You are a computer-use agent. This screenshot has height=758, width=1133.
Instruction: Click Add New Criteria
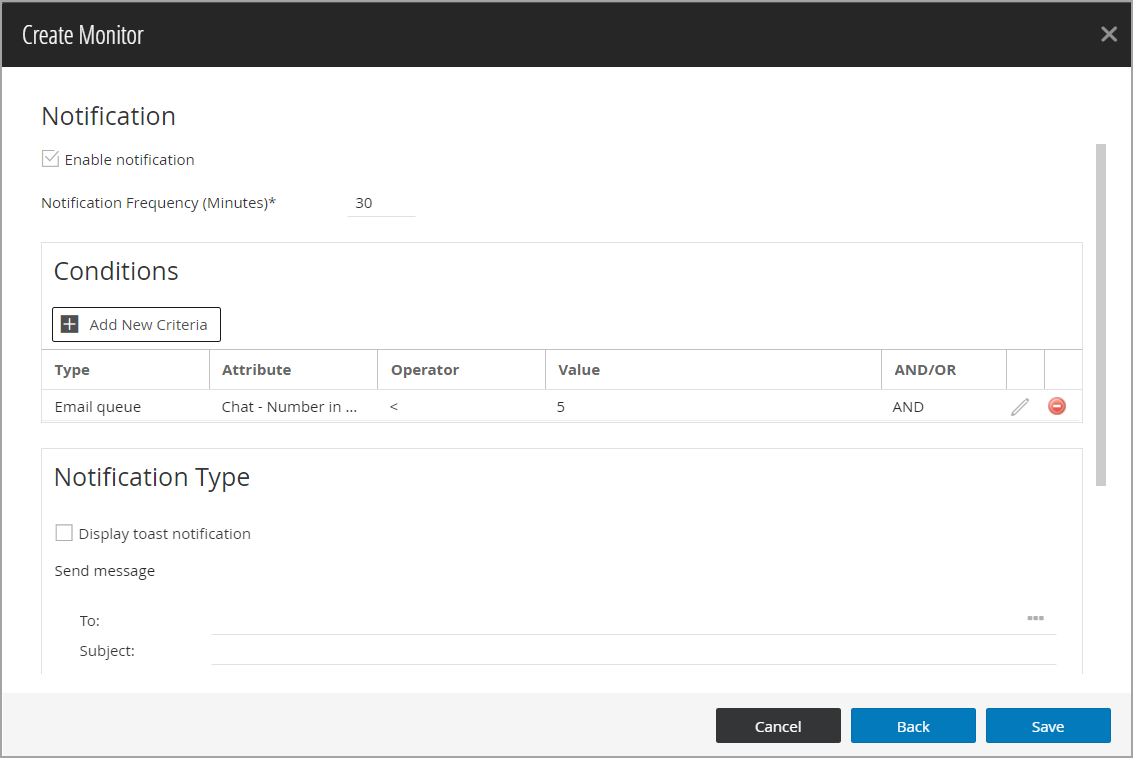pos(136,324)
